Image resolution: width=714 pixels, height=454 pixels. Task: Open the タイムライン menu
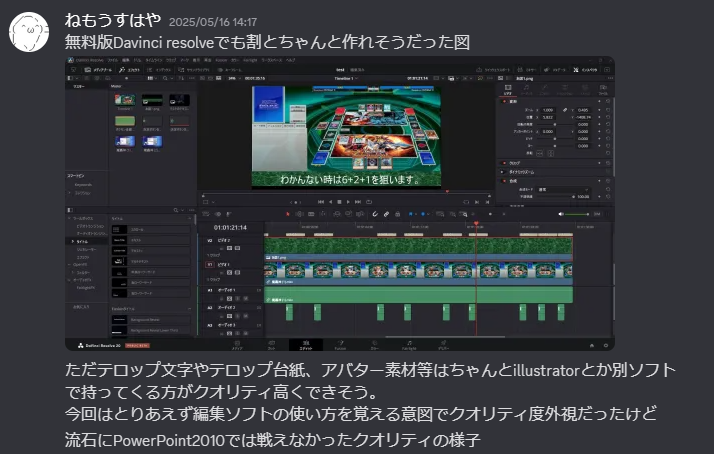pyautogui.click(x=153, y=60)
